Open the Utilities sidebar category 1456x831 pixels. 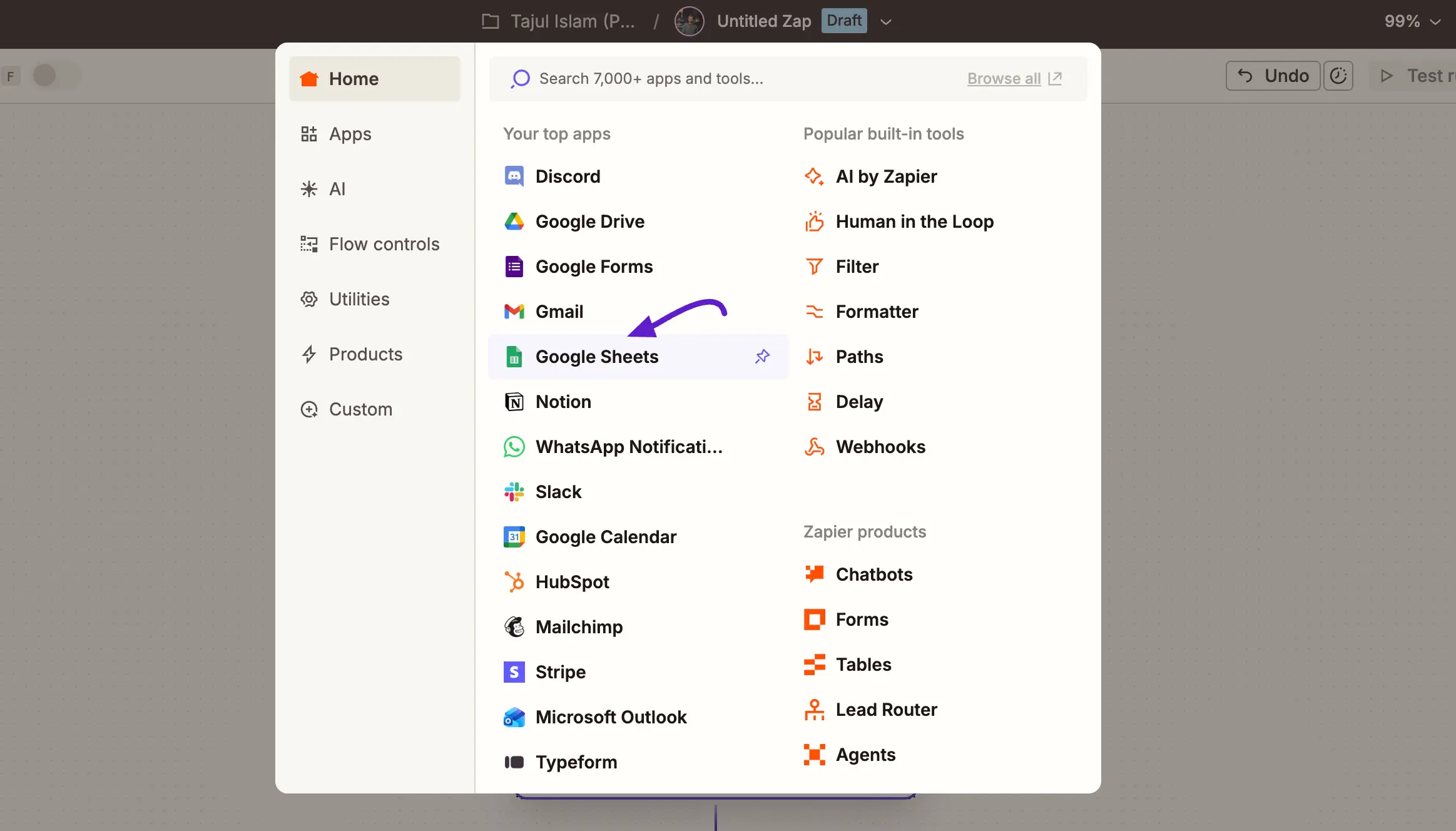click(x=375, y=299)
